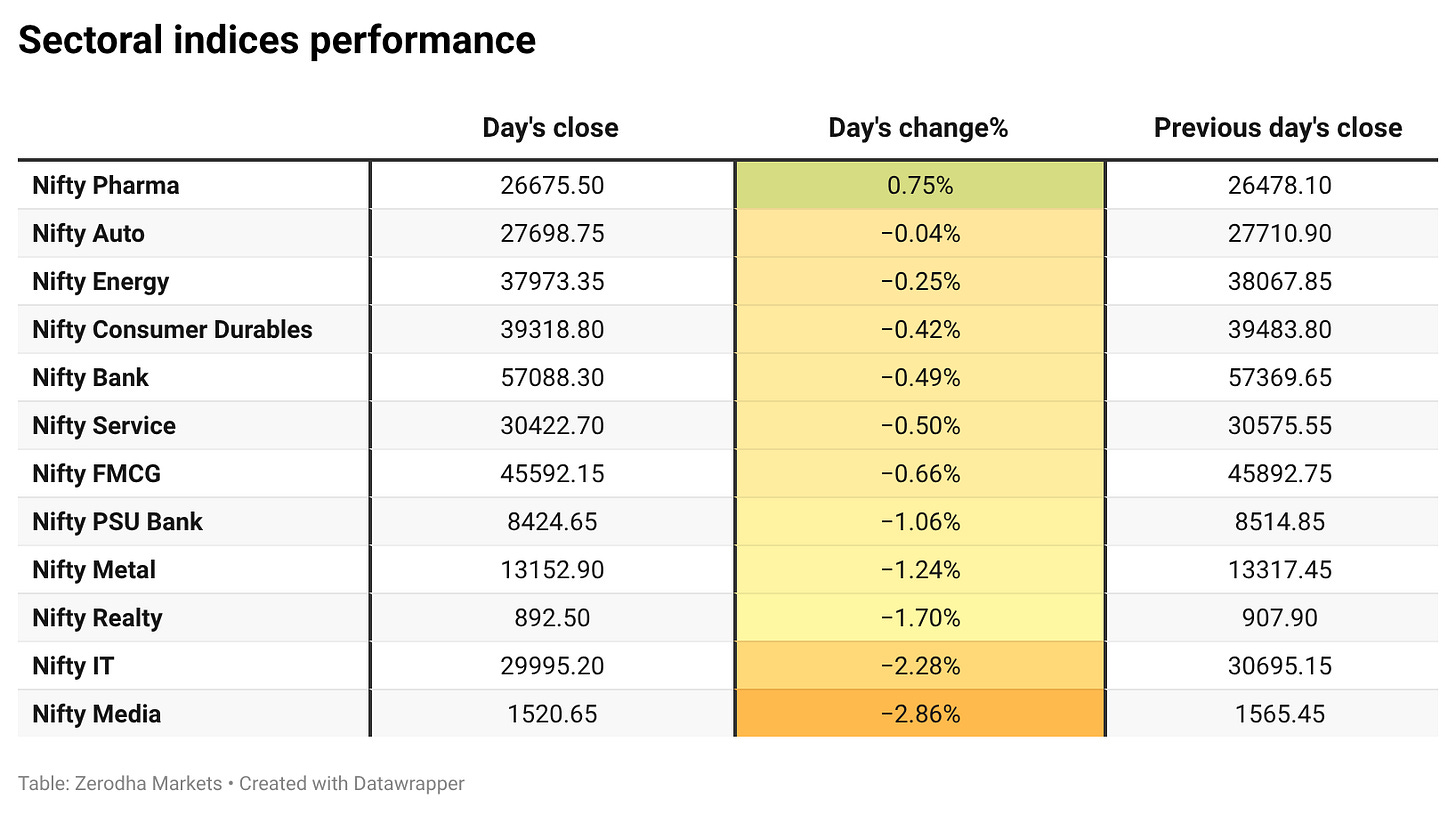Click the orange -2.86% Nifty Media cell
The height and width of the screenshot is (813, 1456).
pos(920,714)
